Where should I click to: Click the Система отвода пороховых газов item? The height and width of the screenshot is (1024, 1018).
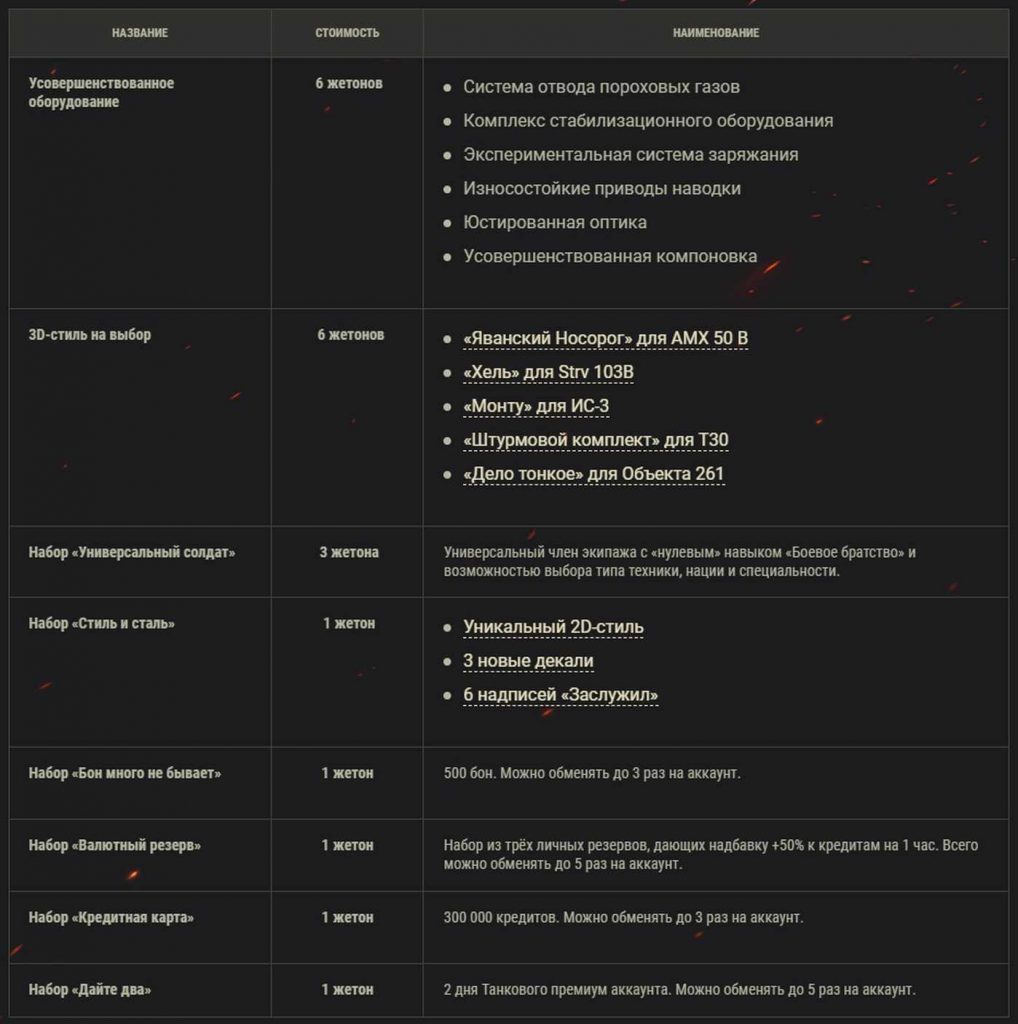(x=601, y=87)
